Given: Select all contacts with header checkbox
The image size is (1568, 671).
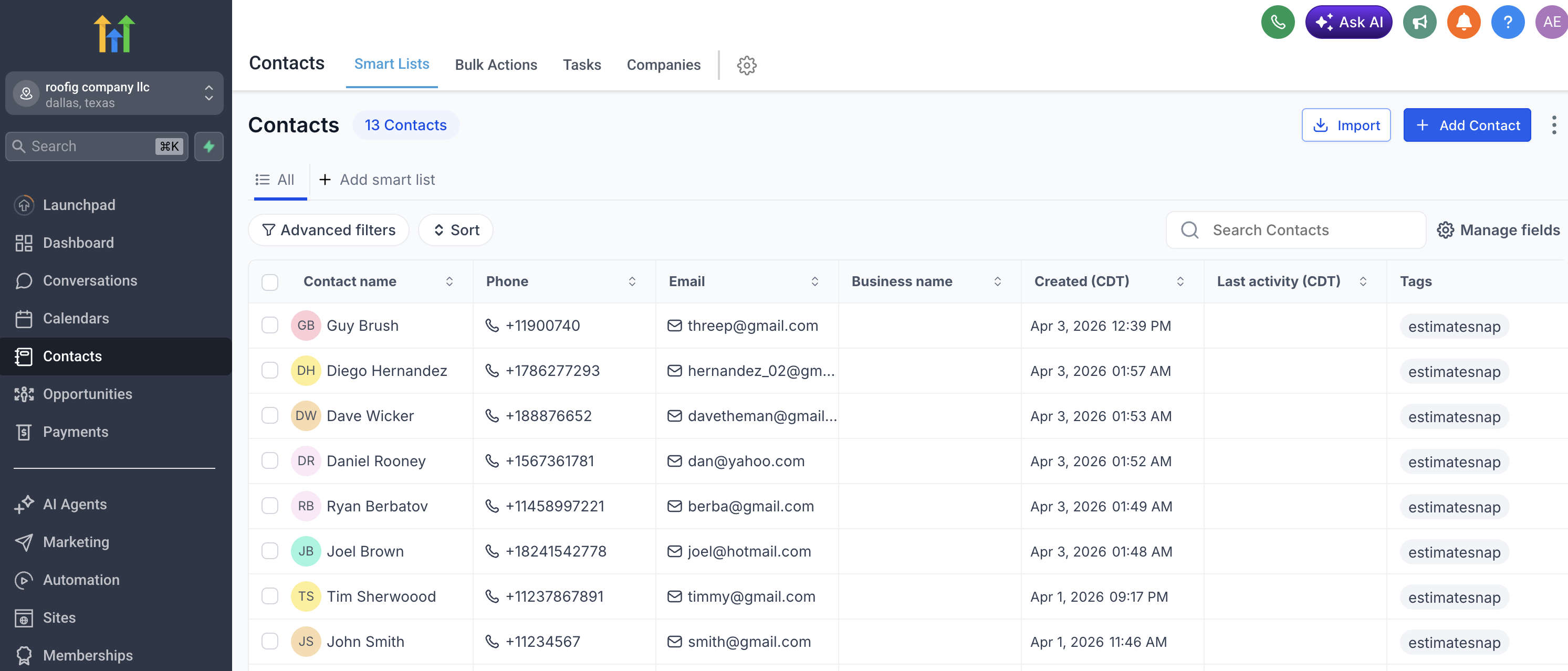Looking at the screenshot, I should (x=270, y=281).
